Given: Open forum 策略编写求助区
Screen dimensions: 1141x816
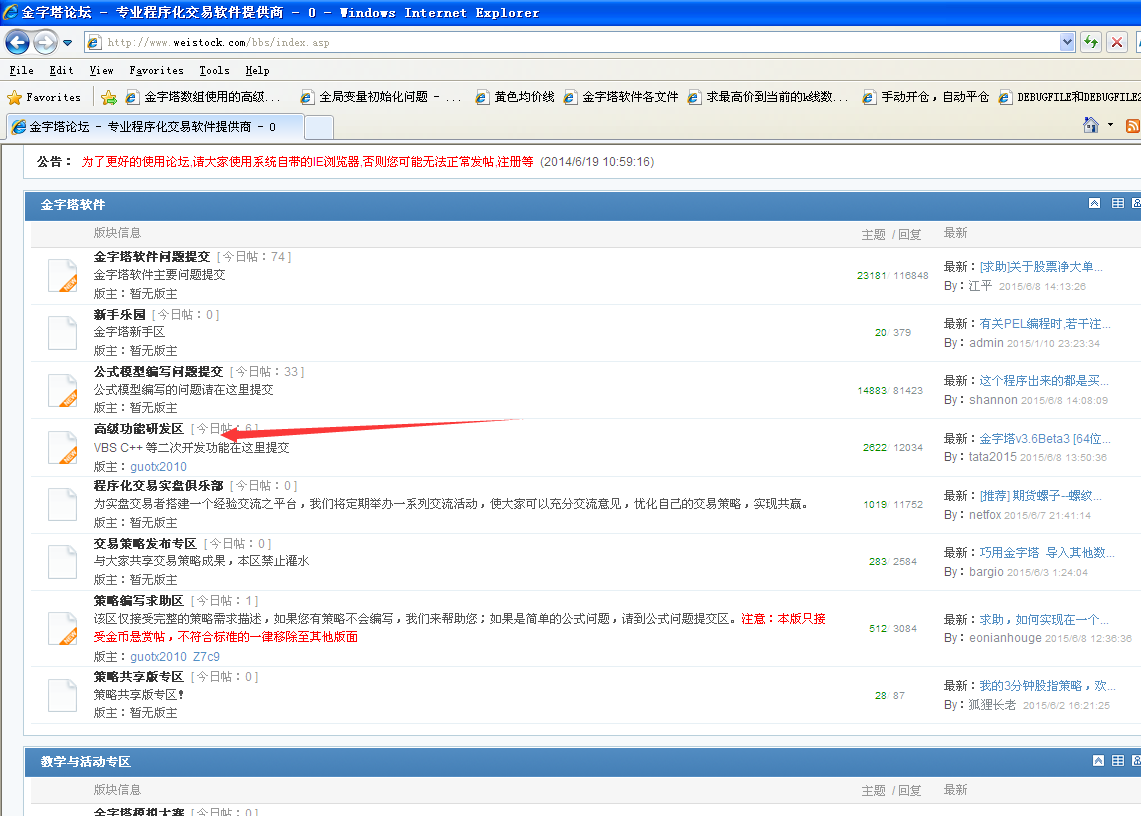Looking at the screenshot, I should (138, 601).
